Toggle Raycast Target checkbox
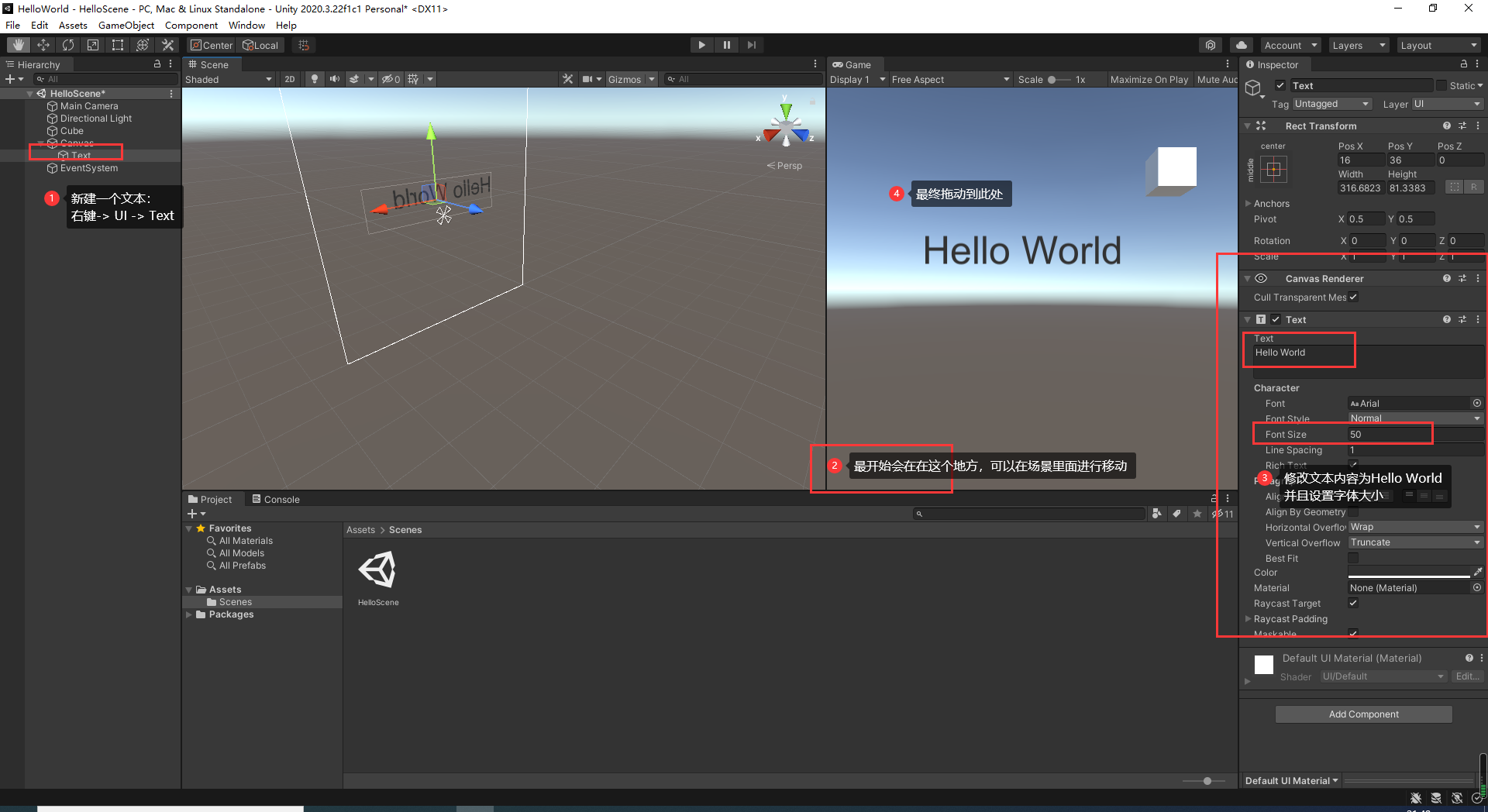Screen dimensions: 1488x812 (1353, 603)
